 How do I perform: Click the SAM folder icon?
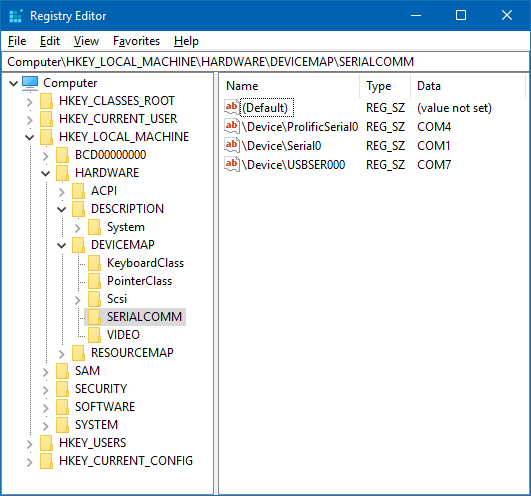[x=62, y=371]
